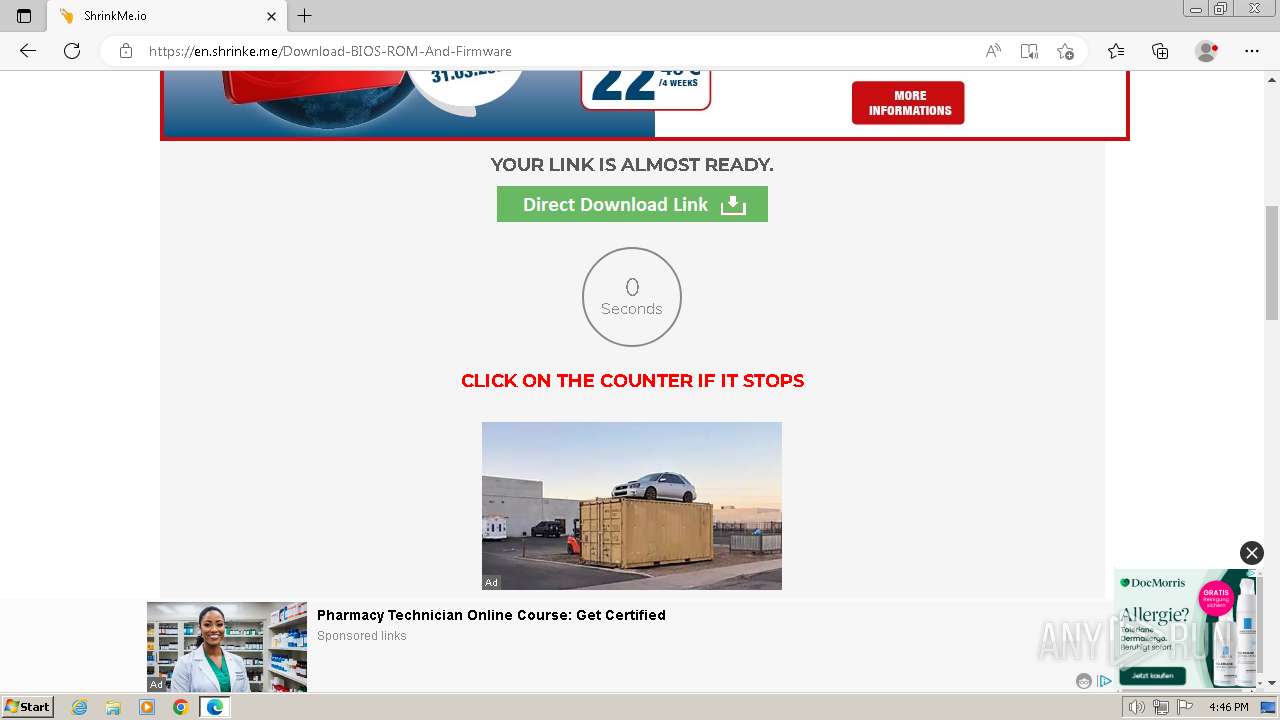Click the seconds countdown counter
Image resolution: width=1280 pixels, height=720 pixels.
(632, 297)
